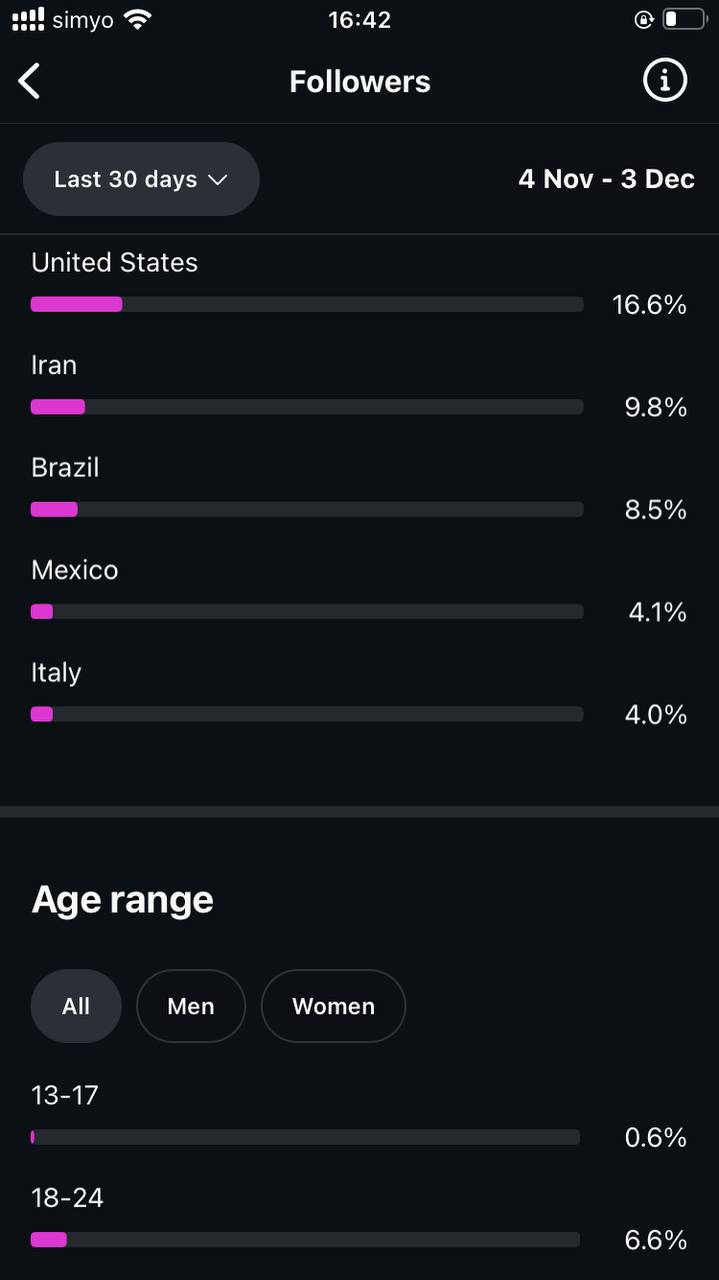
Task: Tap chevron beside Last 30 days
Action: pyautogui.click(x=217, y=180)
